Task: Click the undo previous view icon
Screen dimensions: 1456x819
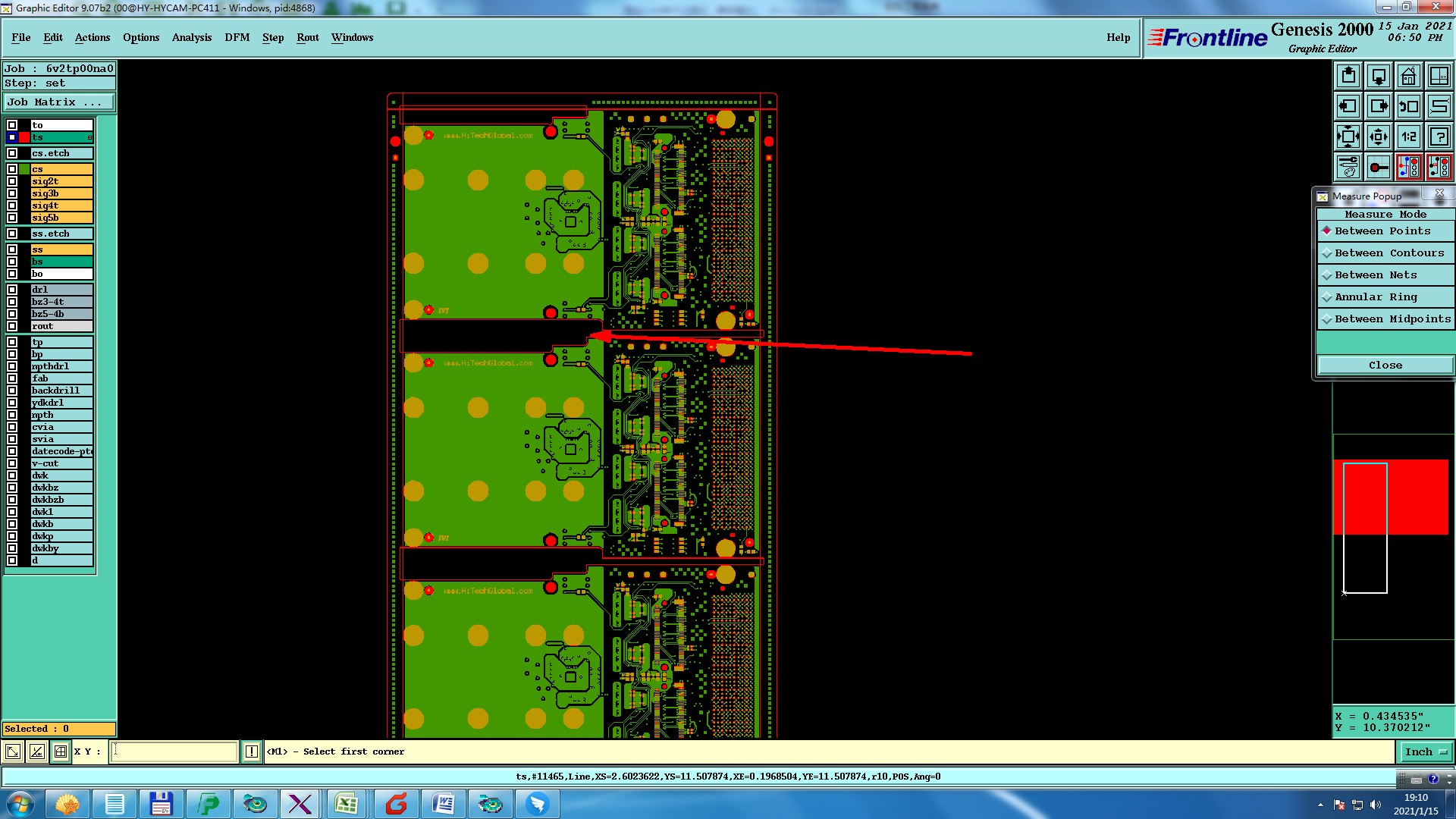Action: pyautogui.click(x=1408, y=106)
